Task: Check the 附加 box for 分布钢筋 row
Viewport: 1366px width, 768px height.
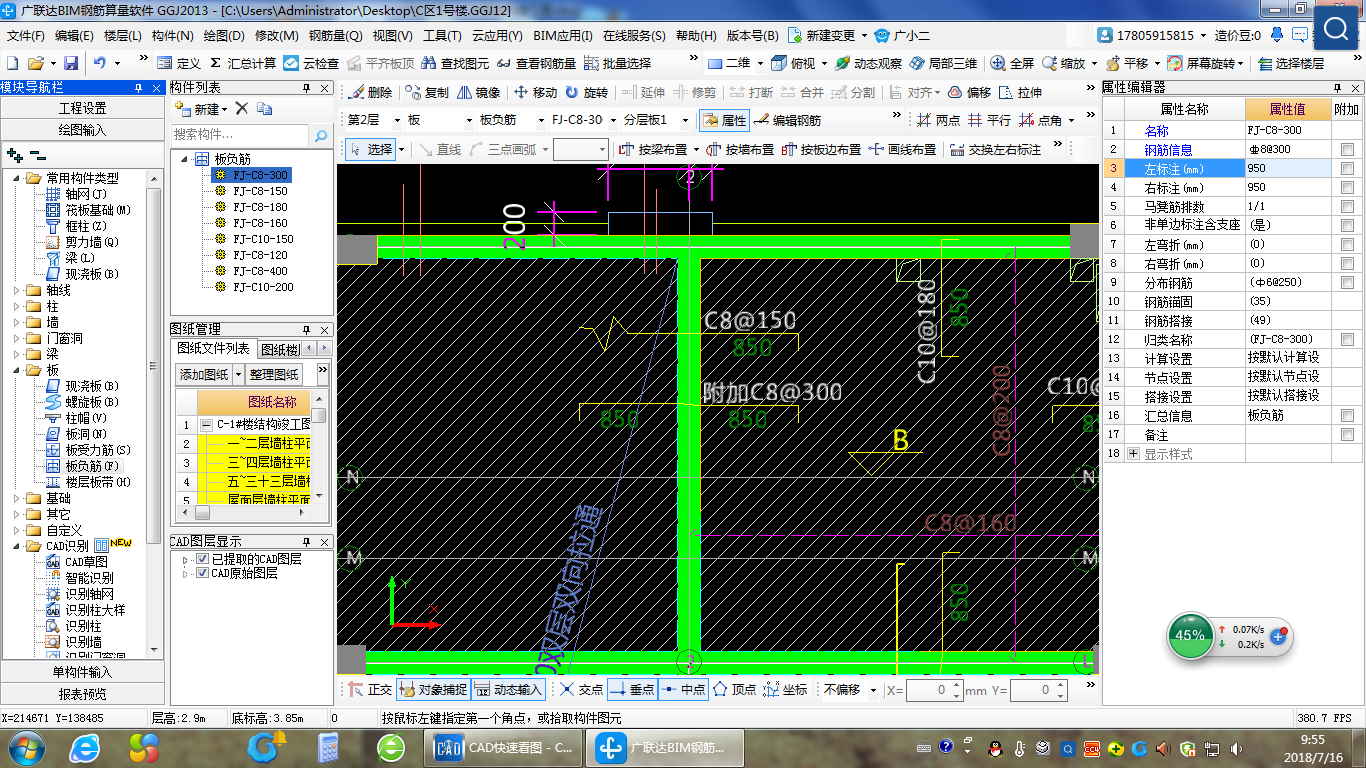Action: (x=1347, y=282)
